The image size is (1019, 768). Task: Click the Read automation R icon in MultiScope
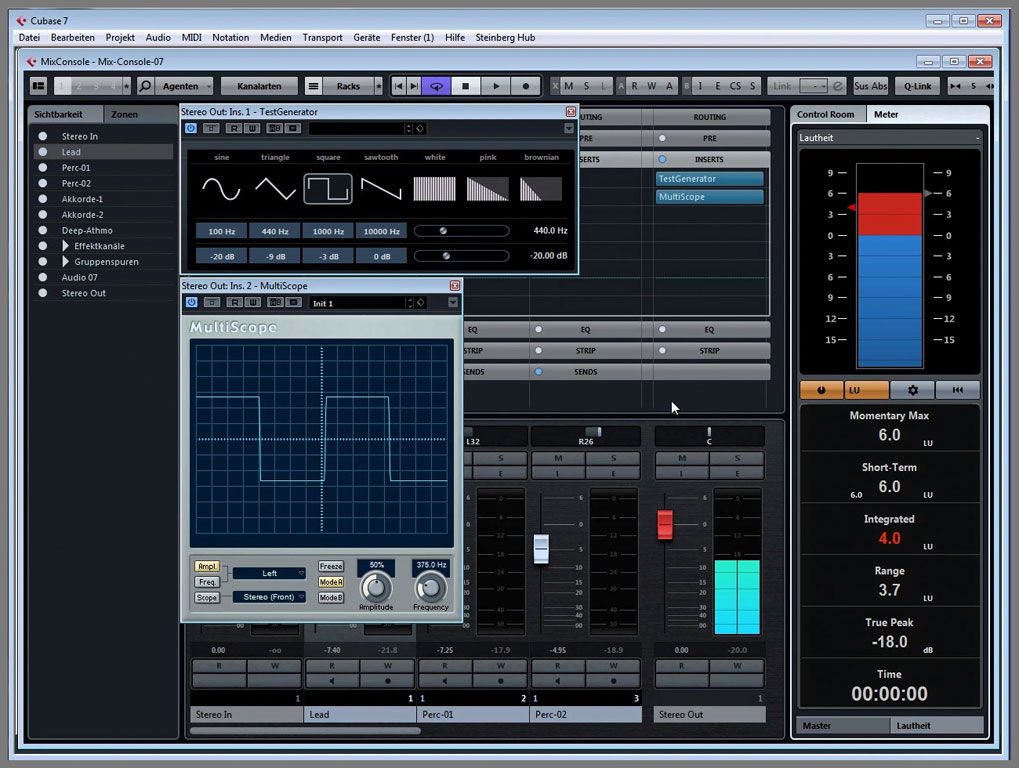pyautogui.click(x=235, y=303)
